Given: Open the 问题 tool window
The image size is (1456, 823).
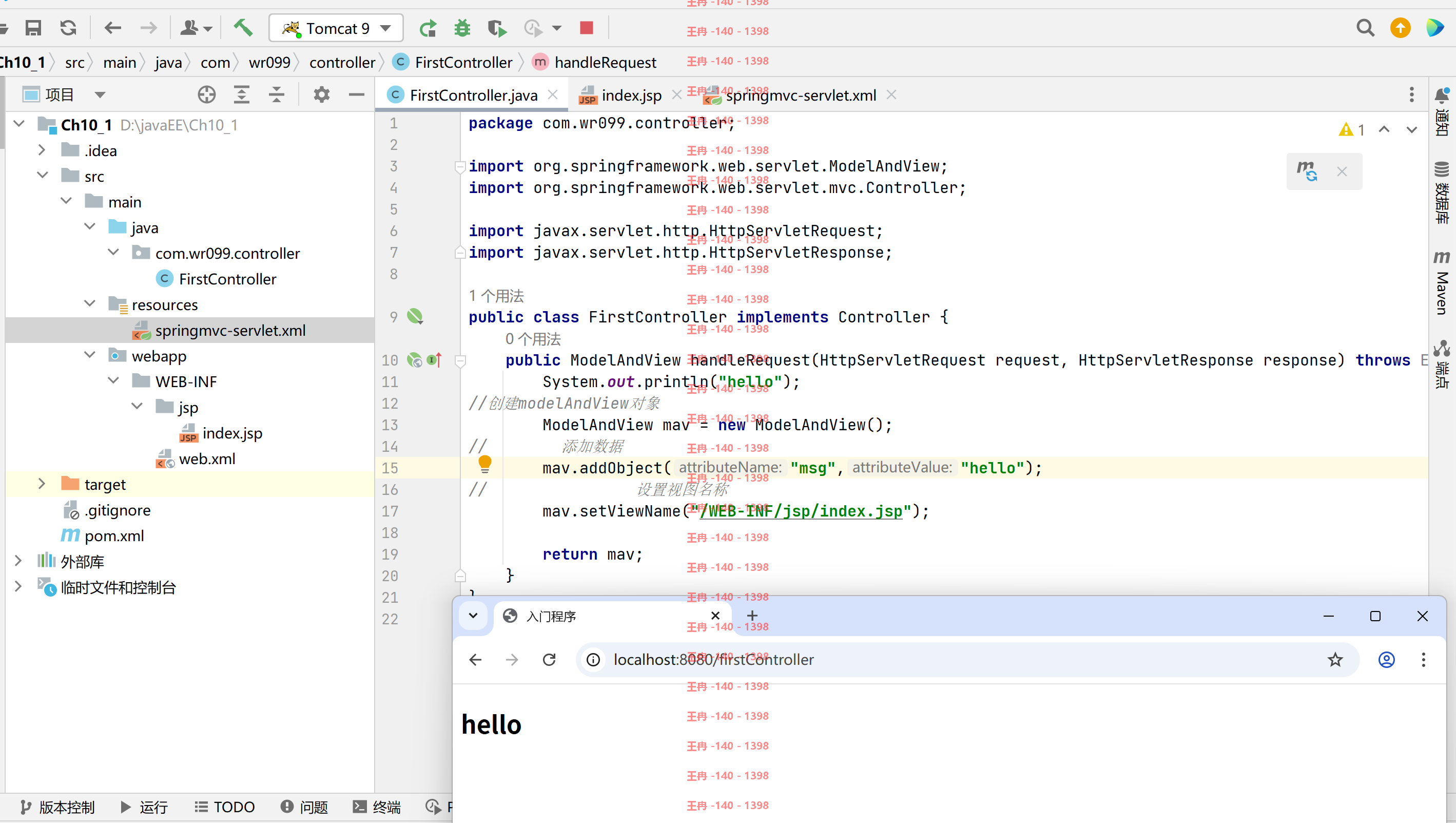Looking at the screenshot, I should (304, 807).
